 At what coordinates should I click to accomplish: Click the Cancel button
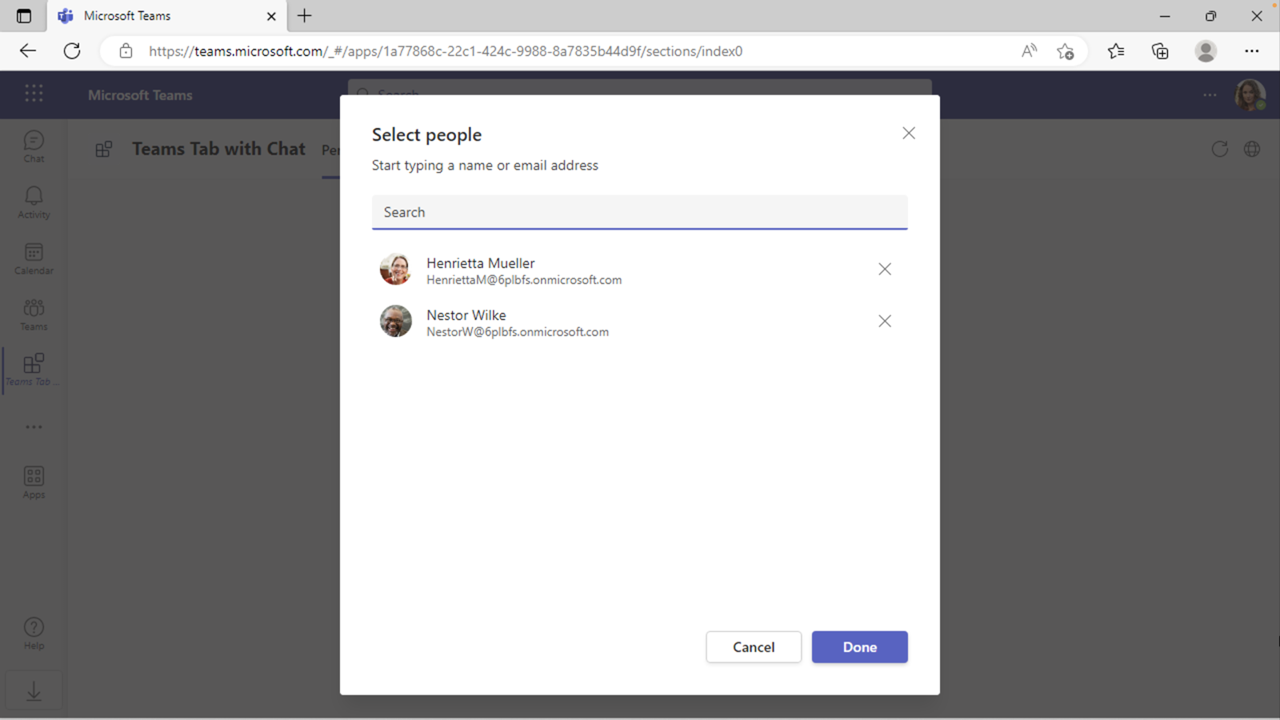(x=754, y=647)
